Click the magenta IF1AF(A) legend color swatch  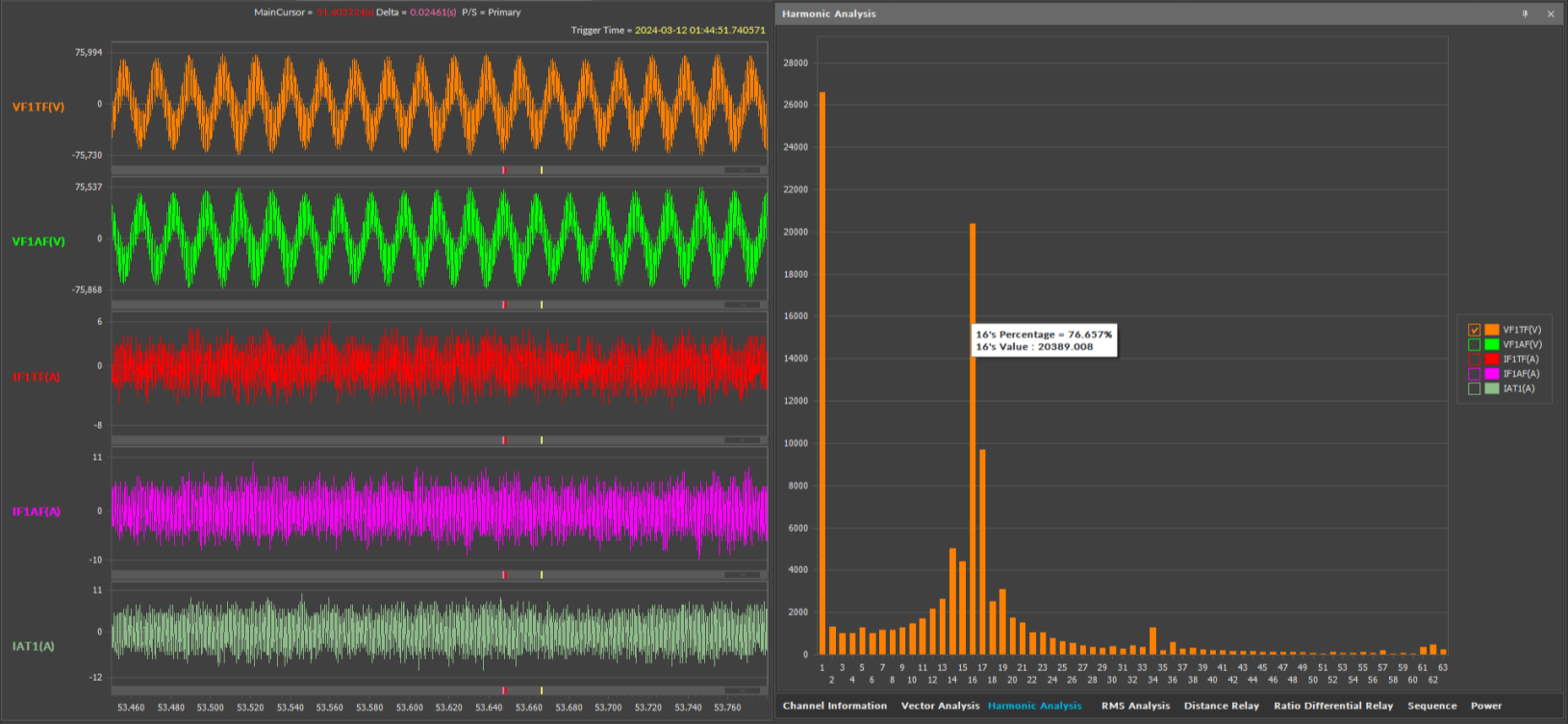point(1492,374)
